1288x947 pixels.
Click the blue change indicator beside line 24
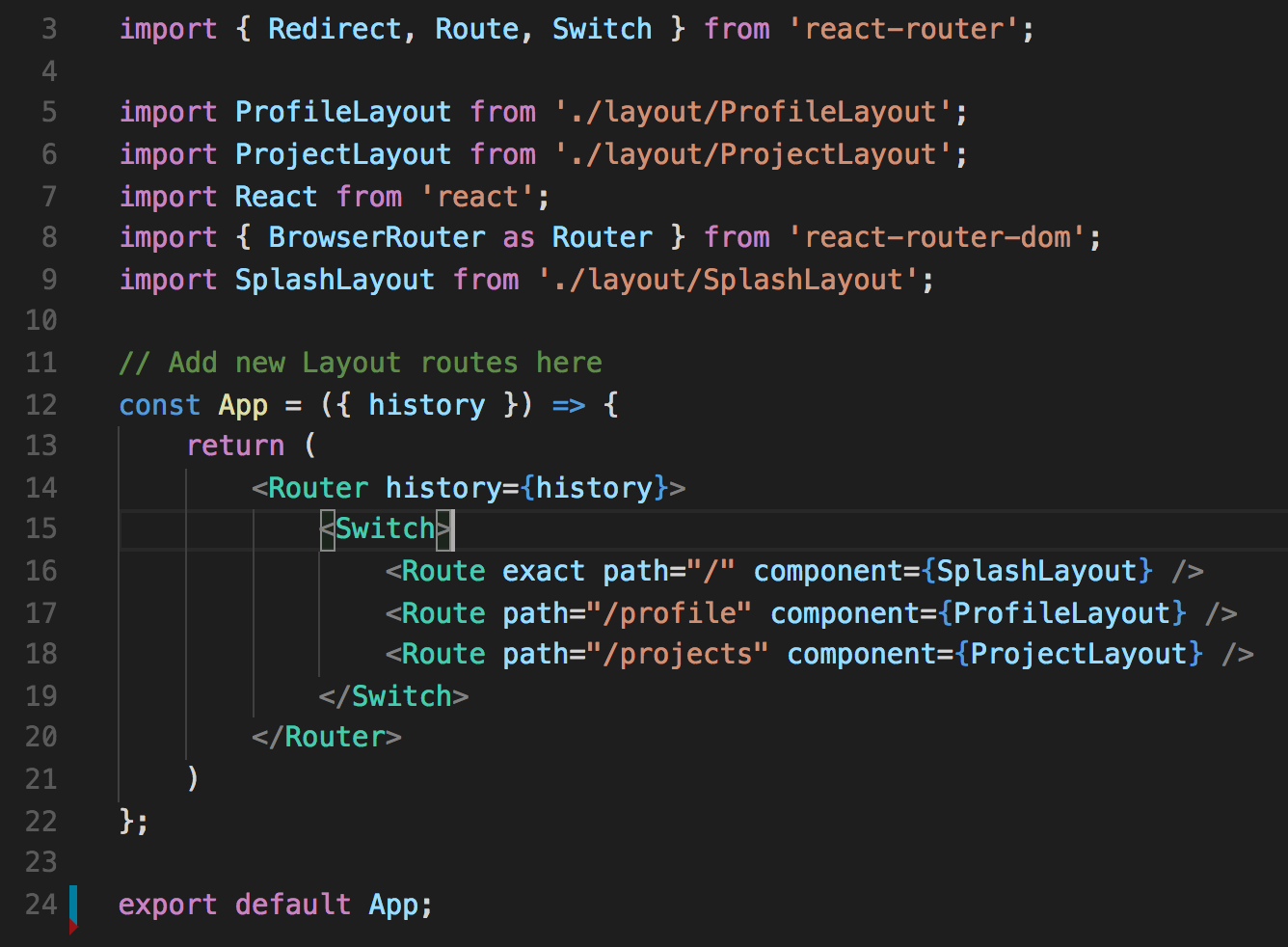[x=75, y=905]
